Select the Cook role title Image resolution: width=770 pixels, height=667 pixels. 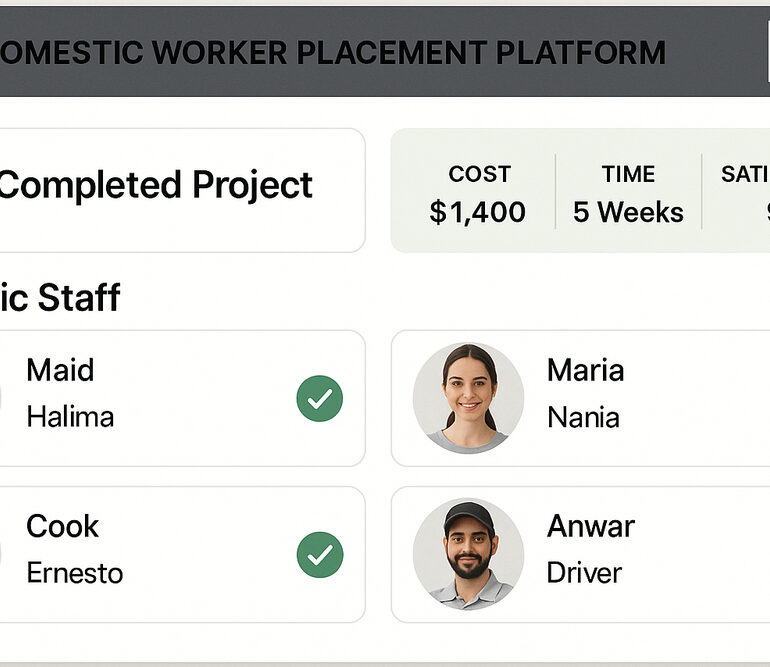(62, 526)
